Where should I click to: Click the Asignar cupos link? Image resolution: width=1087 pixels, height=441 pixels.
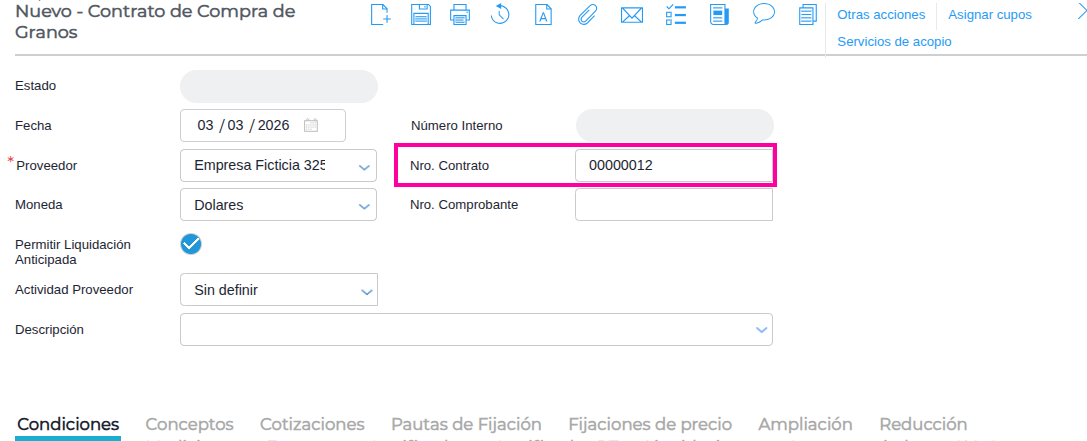989,15
